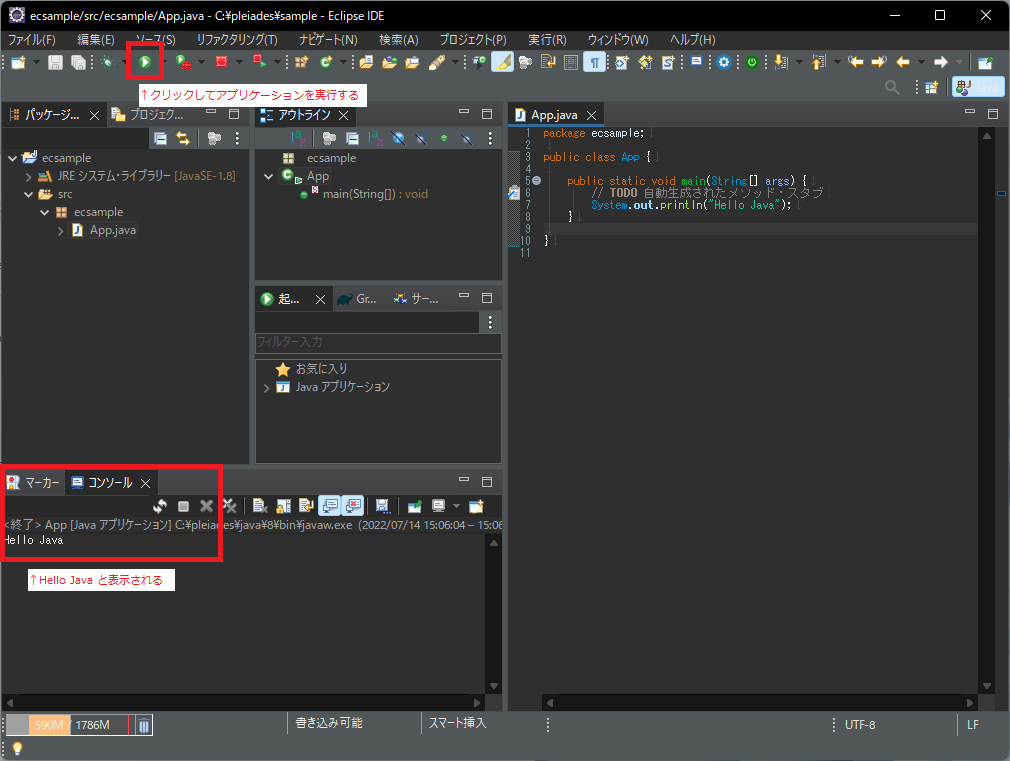Click the Terminate gray square in console
The width and height of the screenshot is (1010, 761).
pyautogui.click(x=184, y=506)
